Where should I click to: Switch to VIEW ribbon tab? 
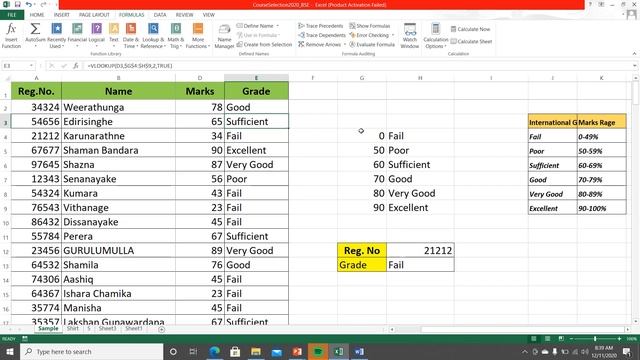pos(209,15)
